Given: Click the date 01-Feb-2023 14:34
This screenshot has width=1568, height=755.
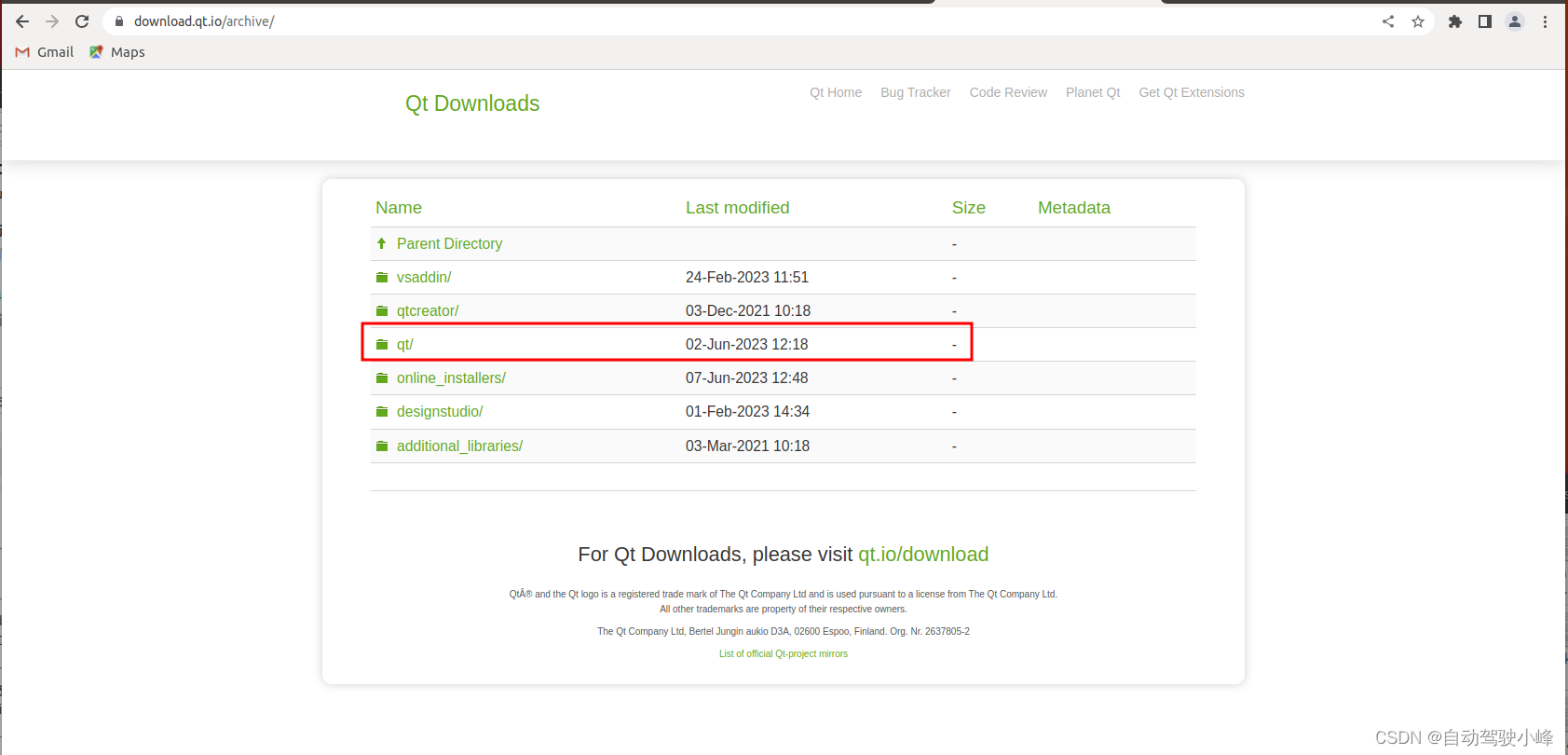Looking at the screenshot, I should tap(747, 411).
